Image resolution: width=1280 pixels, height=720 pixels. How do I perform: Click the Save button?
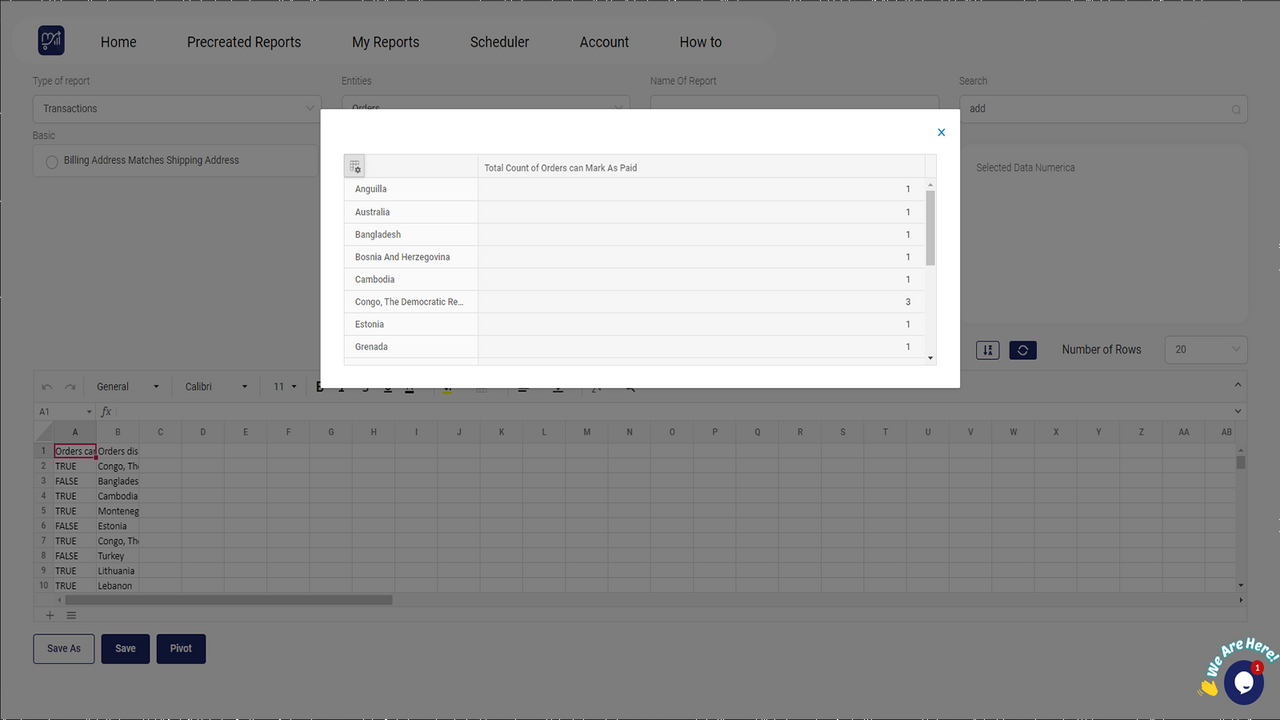[x=125, y=649]
